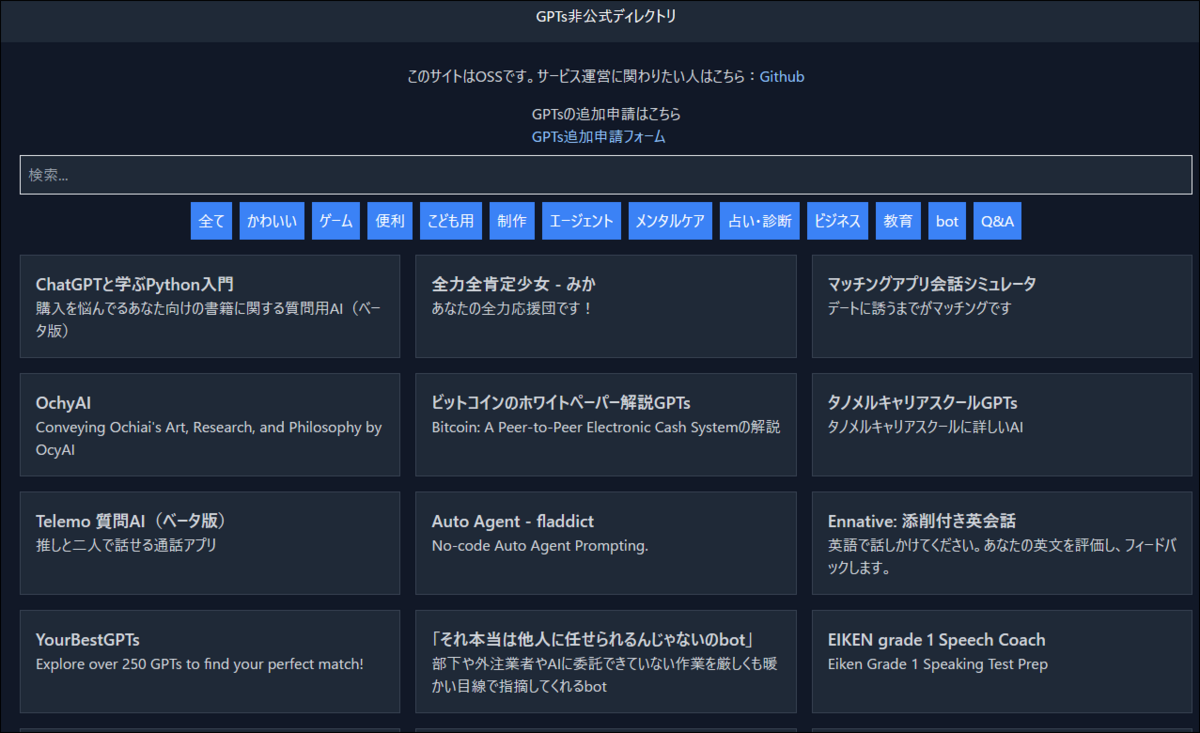Open ChatGPTと学ぶPython入門 card
The height and width of the screenshot is (733, 1200).
[210, 306]
